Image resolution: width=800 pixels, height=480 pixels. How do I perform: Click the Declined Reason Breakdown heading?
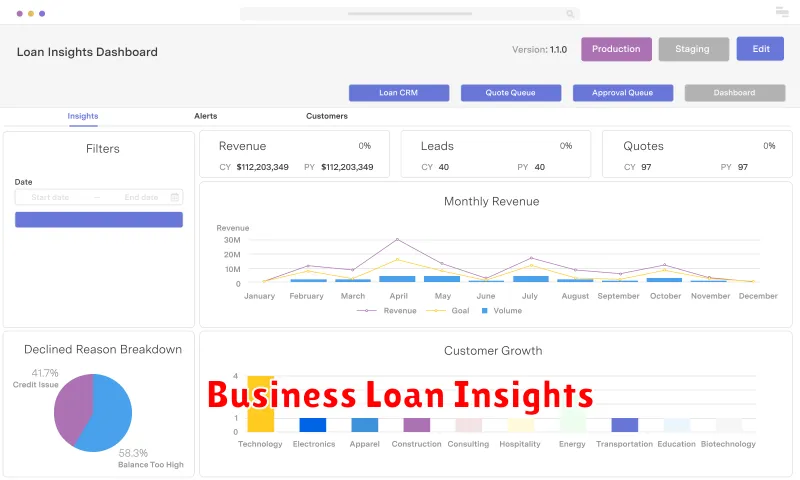tap(103, 349)
